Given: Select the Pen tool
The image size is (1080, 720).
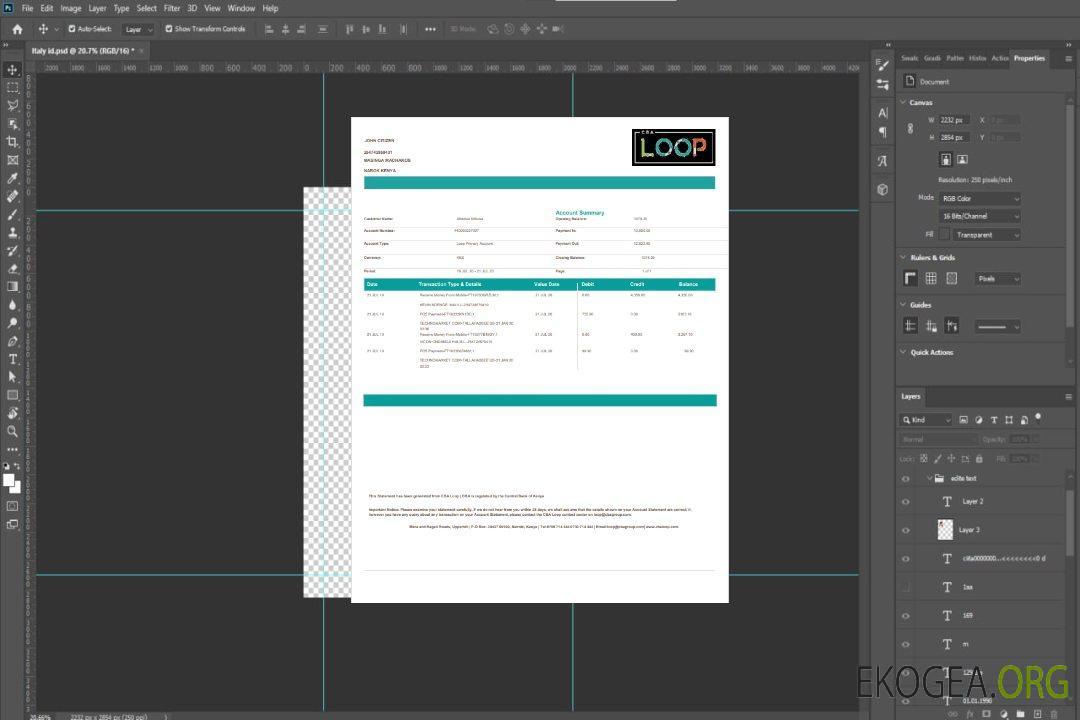Looking at the screenshot, I should point(12,341).
